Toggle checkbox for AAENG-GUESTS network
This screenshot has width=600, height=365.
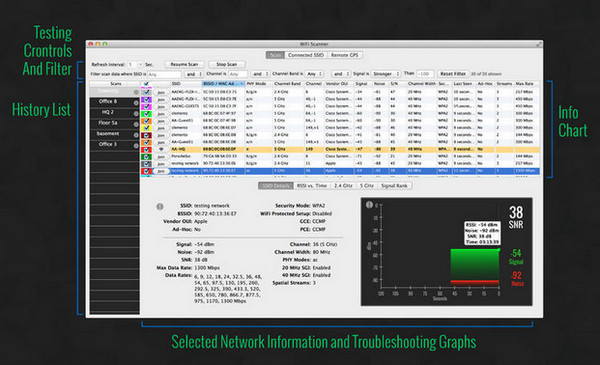click(147, 106)
